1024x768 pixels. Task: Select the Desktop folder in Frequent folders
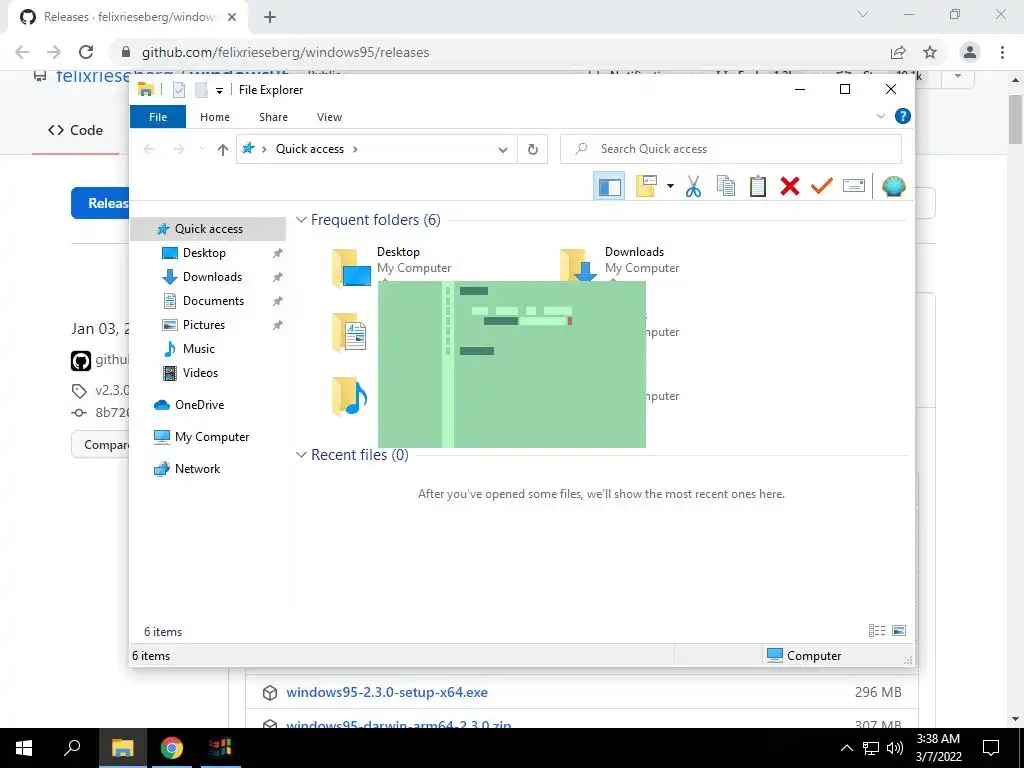point(391,266)
